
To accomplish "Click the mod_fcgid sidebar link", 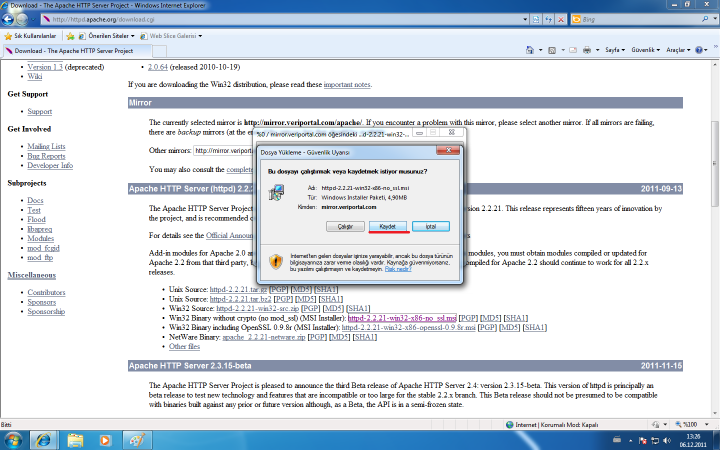I will click(44, 248).
